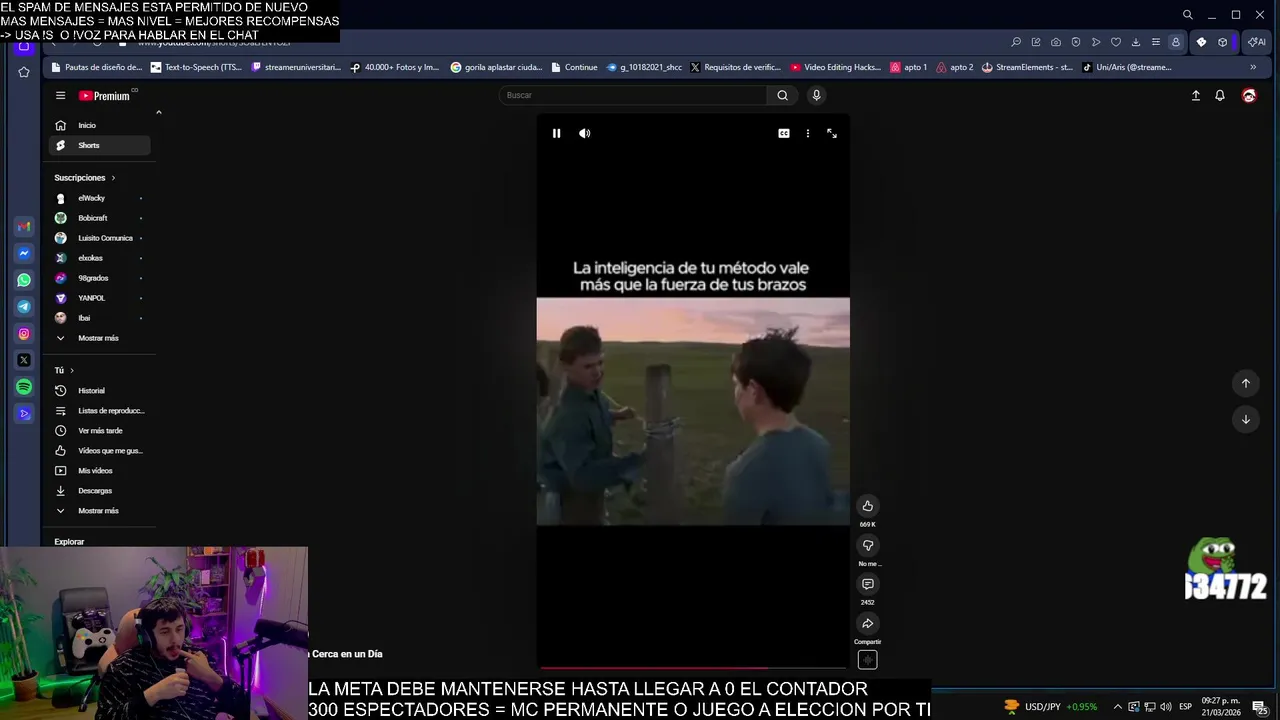This screenshot has width=1280, height=720.
Task: Open Ver más tarde
Action: pyautogui.click(x=99, y=431)
